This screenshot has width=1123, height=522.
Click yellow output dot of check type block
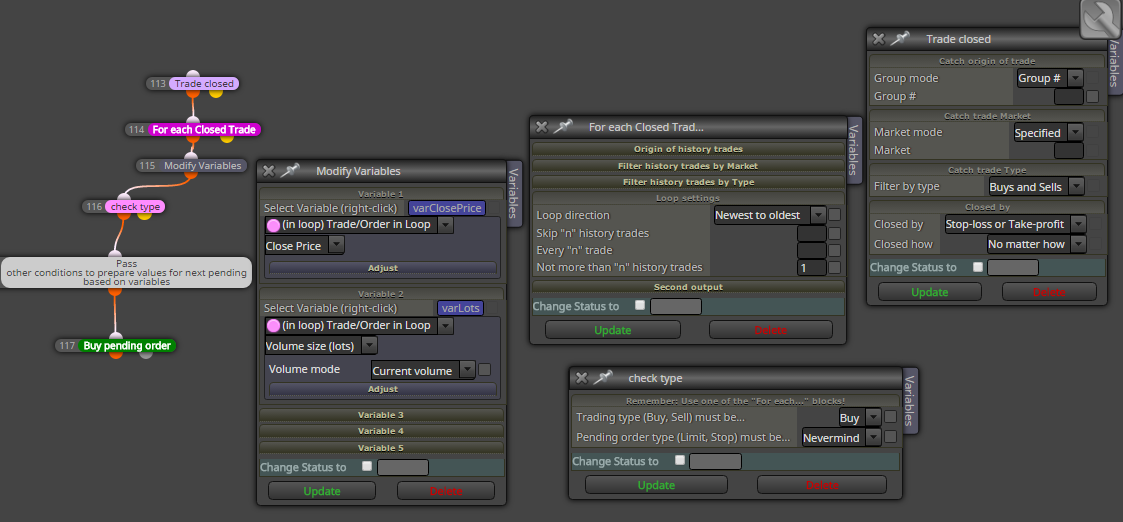point(144,216)
